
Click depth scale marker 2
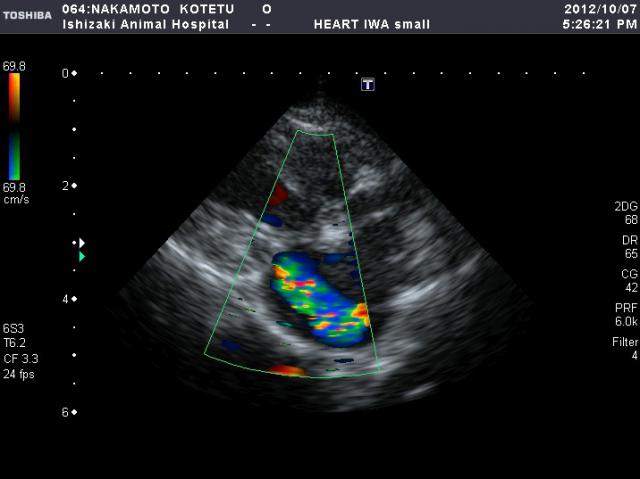(65, 186)
